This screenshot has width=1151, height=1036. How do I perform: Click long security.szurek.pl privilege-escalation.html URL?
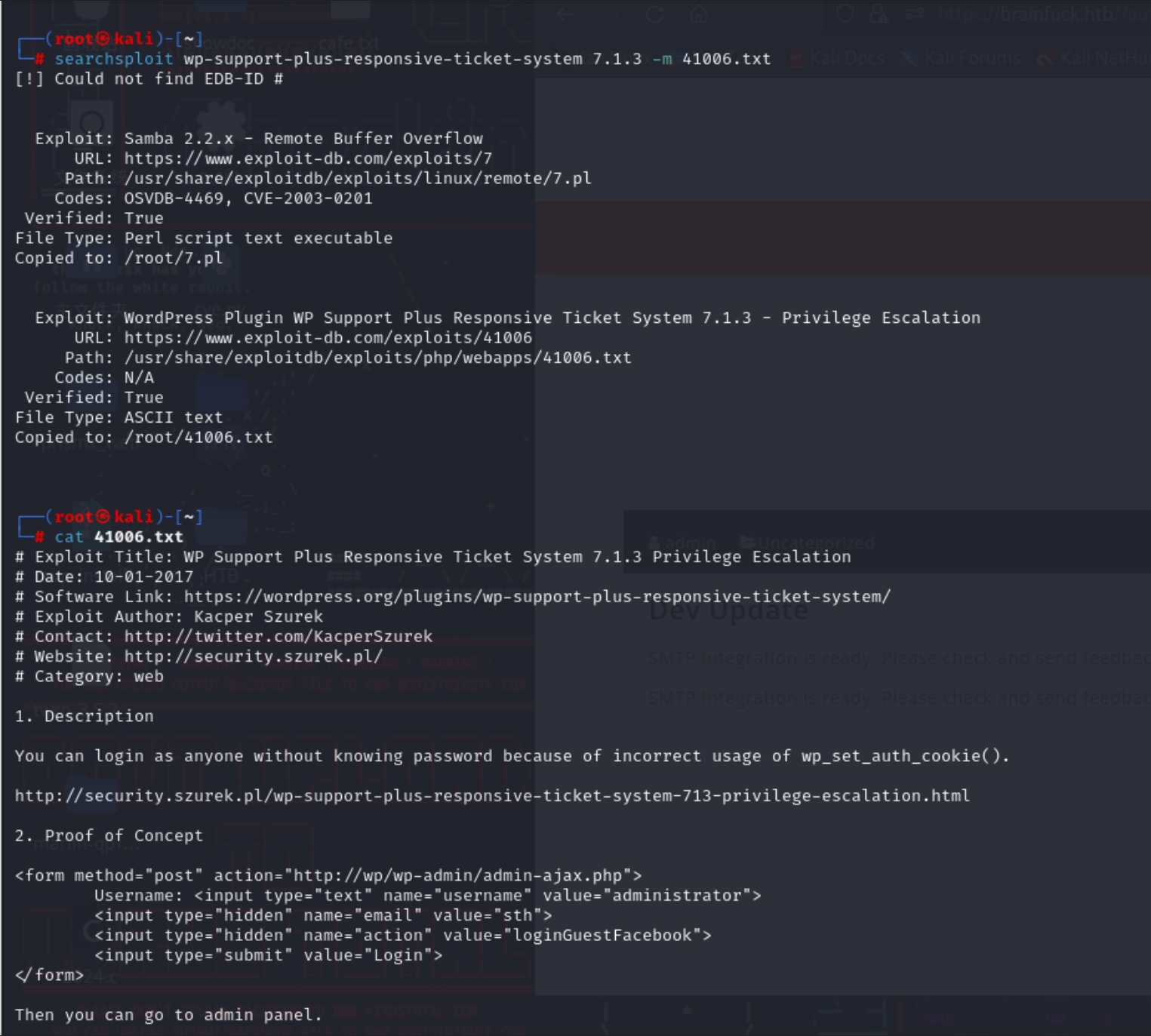point(493,796)
